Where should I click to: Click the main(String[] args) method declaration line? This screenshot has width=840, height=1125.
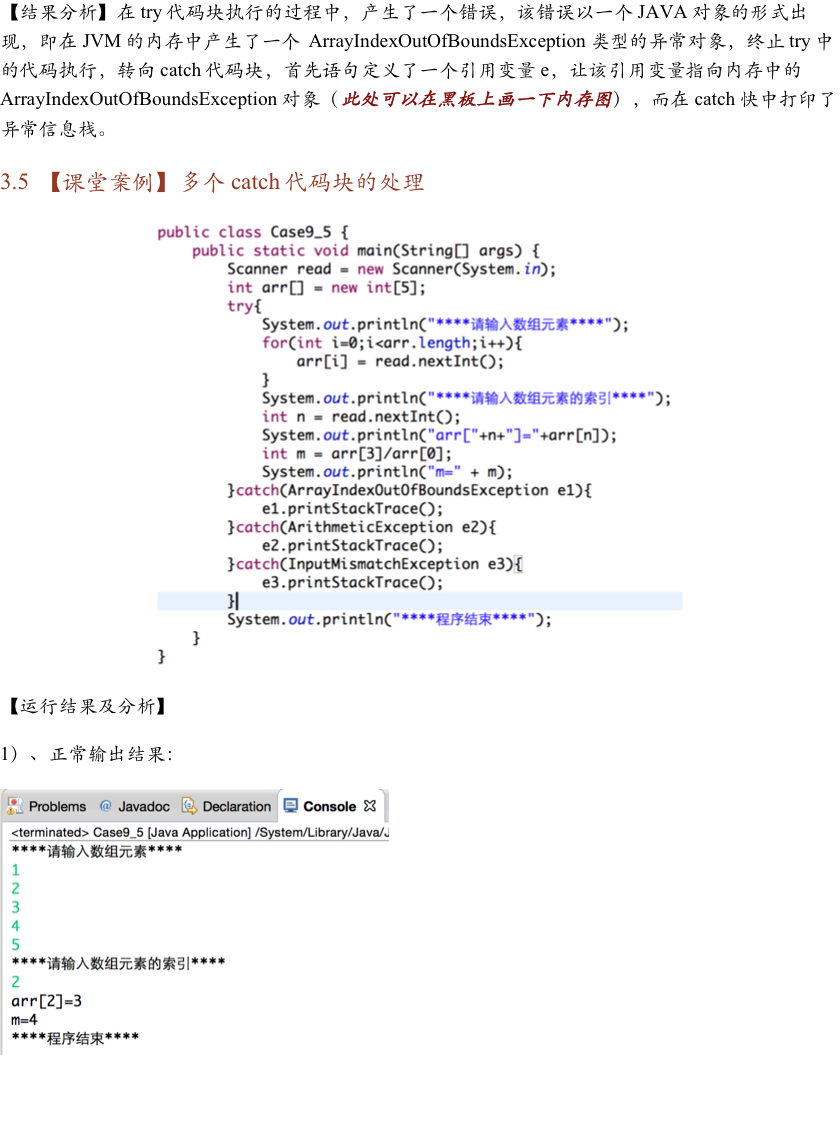coord(365,250)
